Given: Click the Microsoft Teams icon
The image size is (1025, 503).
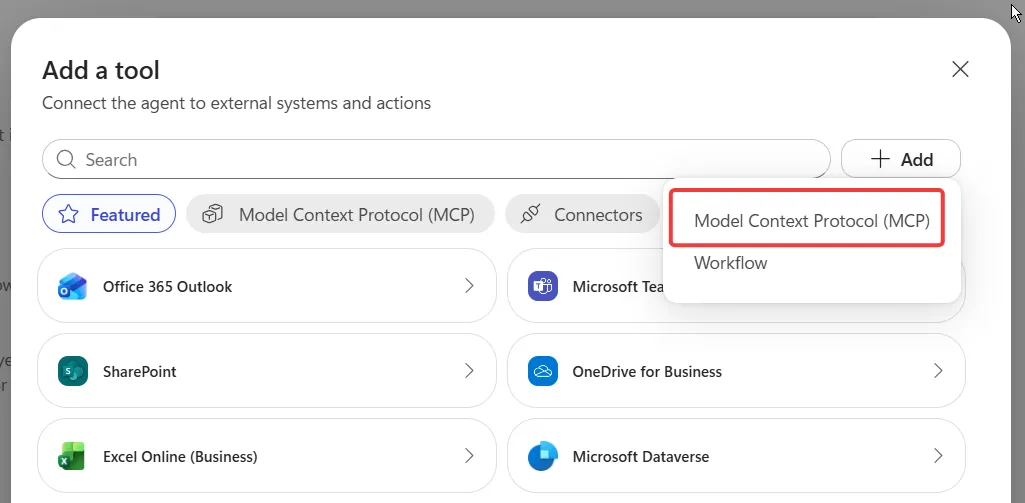Looking at the screenshot, I should (543, 286).
